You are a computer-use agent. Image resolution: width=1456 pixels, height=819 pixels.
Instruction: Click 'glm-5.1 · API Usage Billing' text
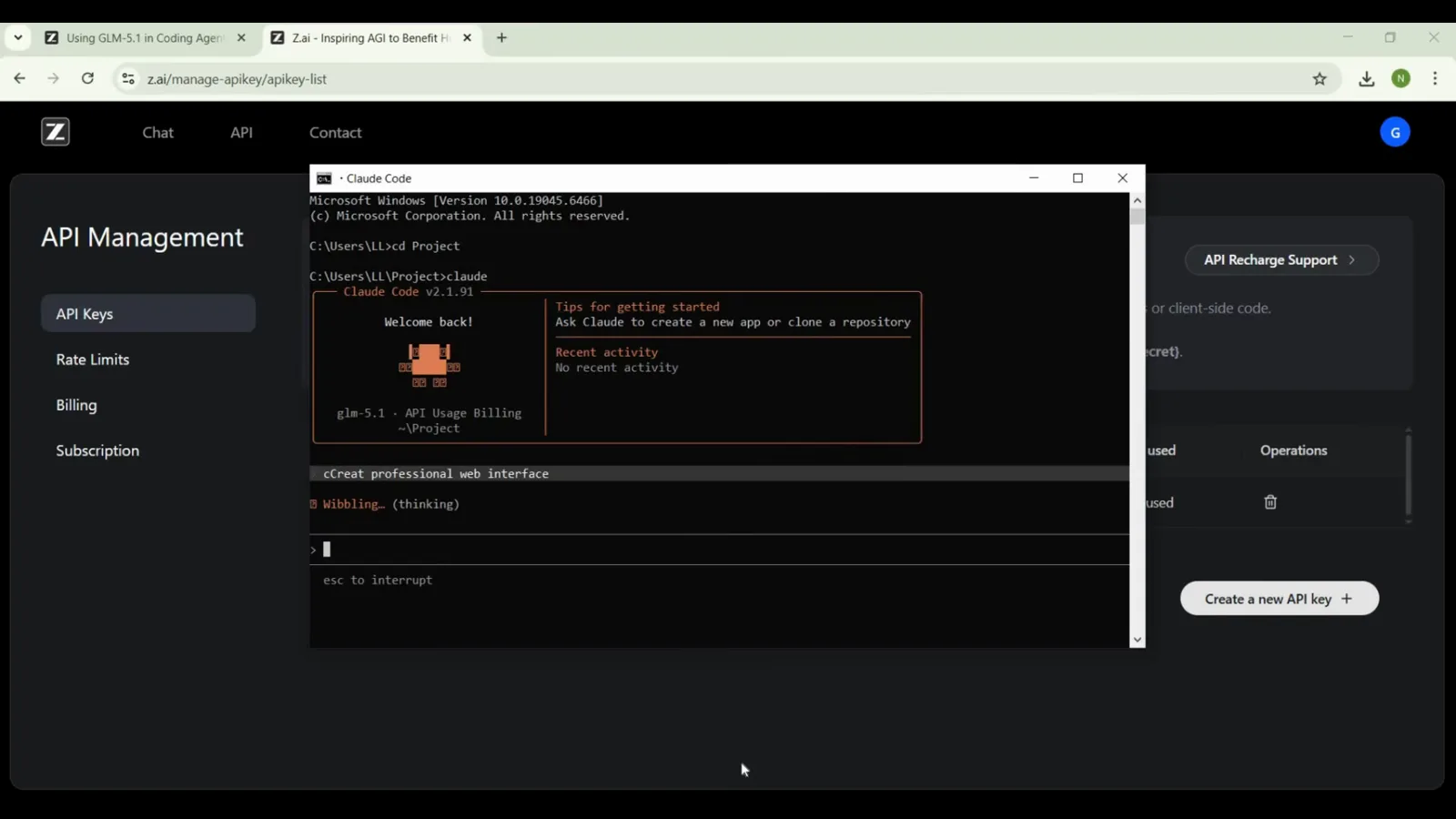(x=429, y=413)
